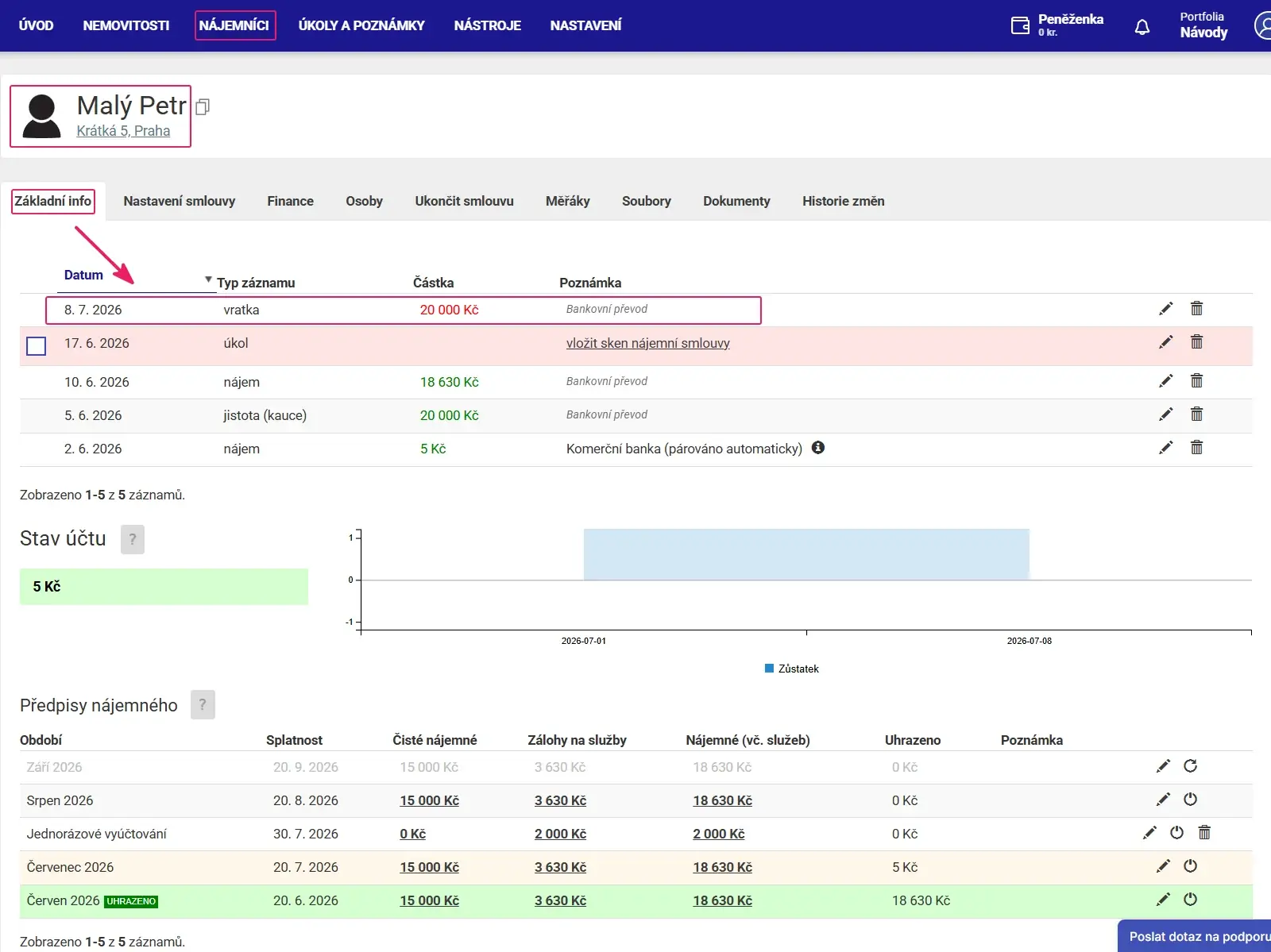This screenshot has width=1271, height=952.
Task: Click Poslat dotaz na podporu button
Action: [1196, 936]
